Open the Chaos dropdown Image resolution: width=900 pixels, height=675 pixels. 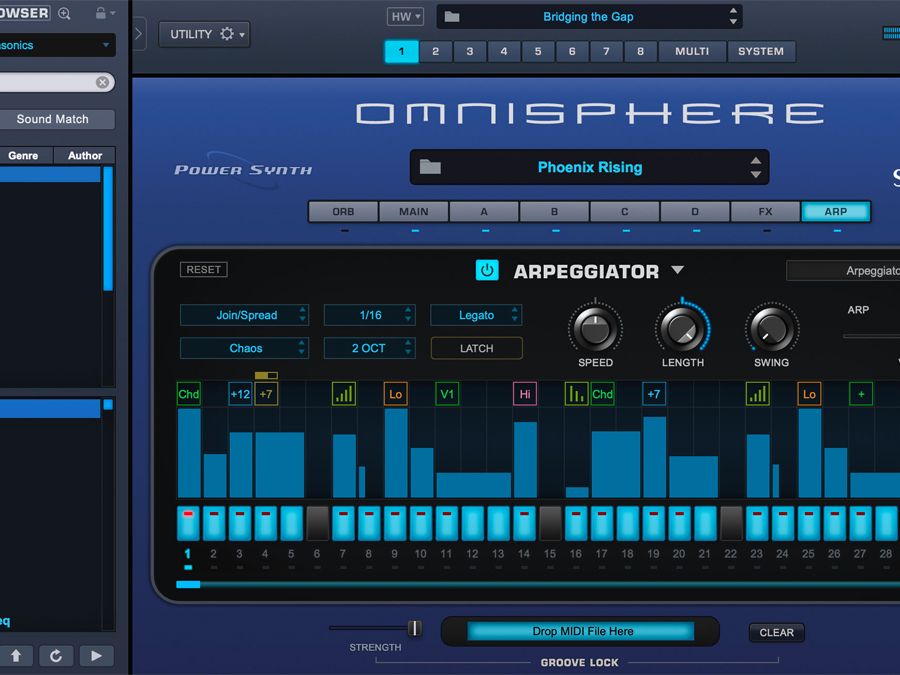245,348
